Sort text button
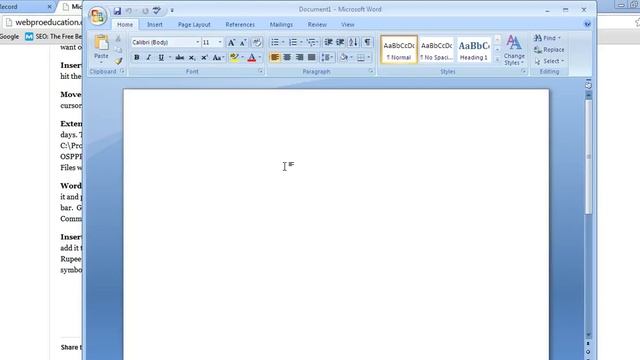This screenshot has height=360, width=640. click(353, 42)
